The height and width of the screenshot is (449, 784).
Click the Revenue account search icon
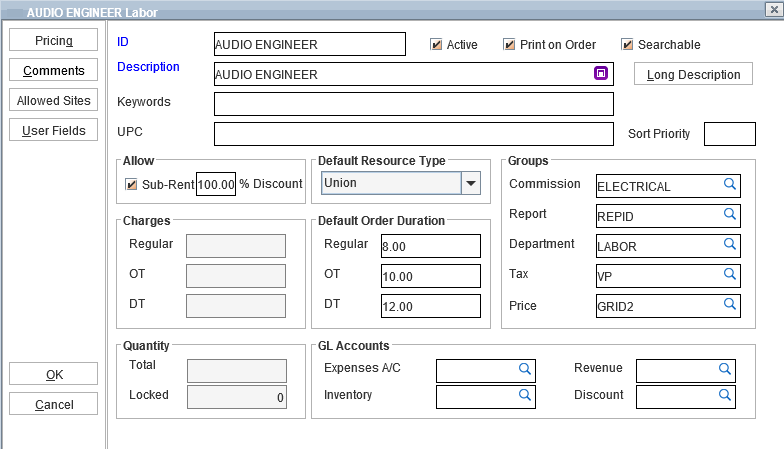[725, 369]
